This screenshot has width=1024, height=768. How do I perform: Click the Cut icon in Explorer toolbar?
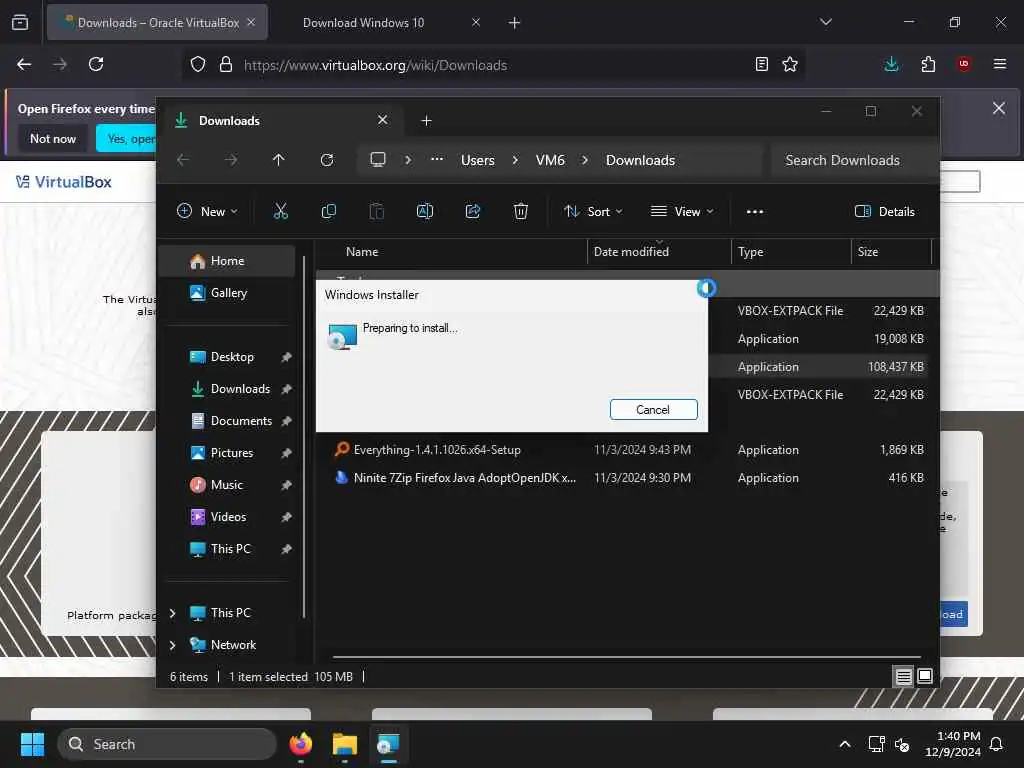[280, 211]
